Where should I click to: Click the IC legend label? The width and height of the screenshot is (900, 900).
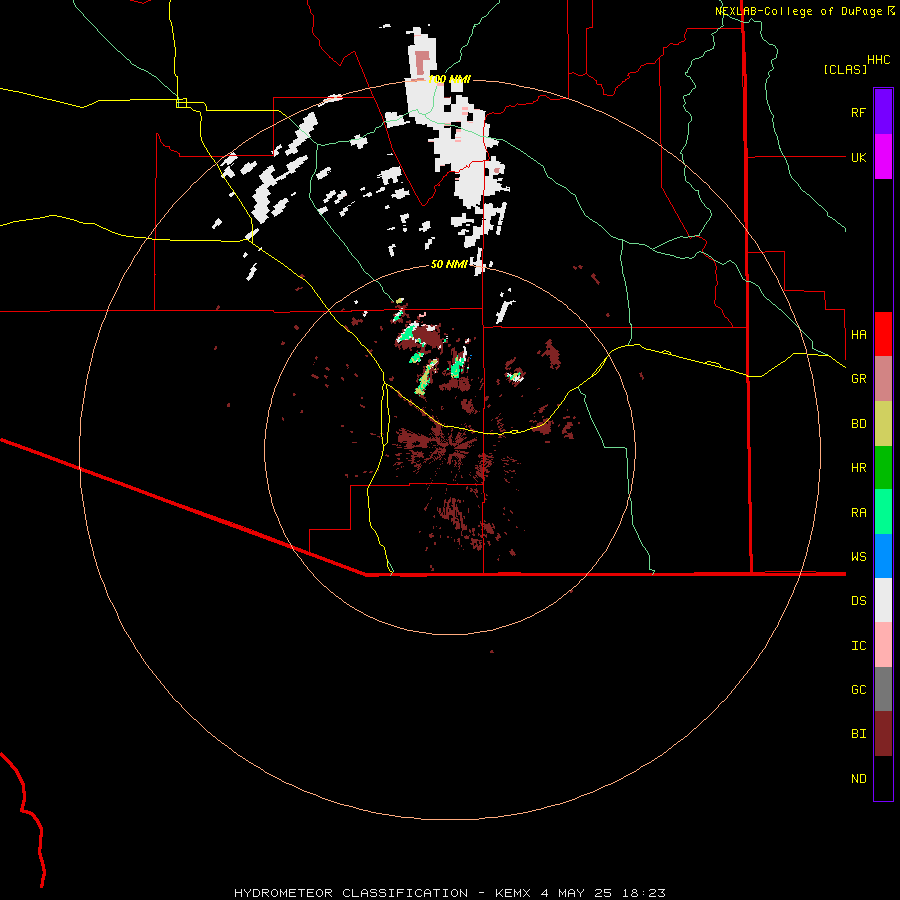coord(858,645)
